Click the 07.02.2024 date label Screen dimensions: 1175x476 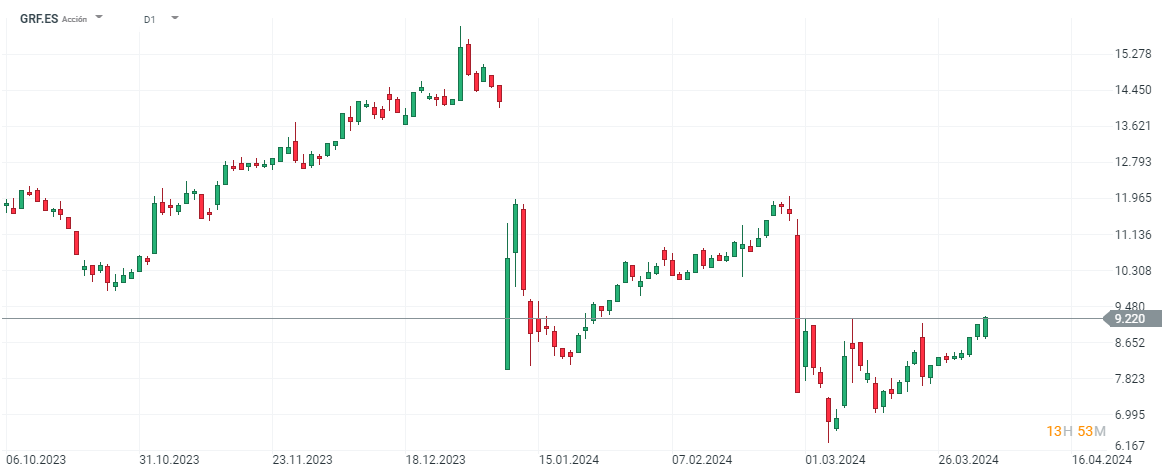tap(702, 460)
